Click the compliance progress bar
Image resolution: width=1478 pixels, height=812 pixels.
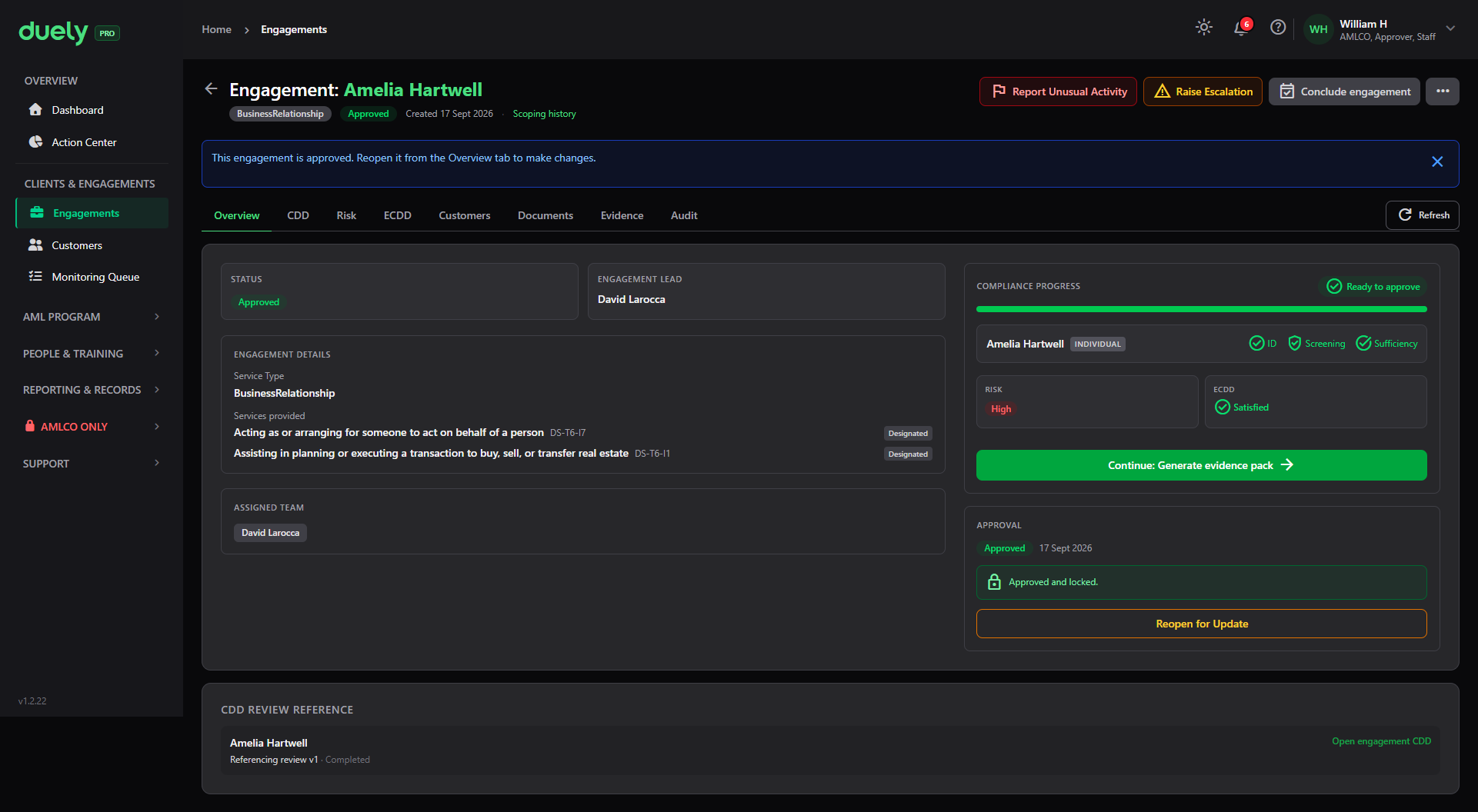[1202, 309]
